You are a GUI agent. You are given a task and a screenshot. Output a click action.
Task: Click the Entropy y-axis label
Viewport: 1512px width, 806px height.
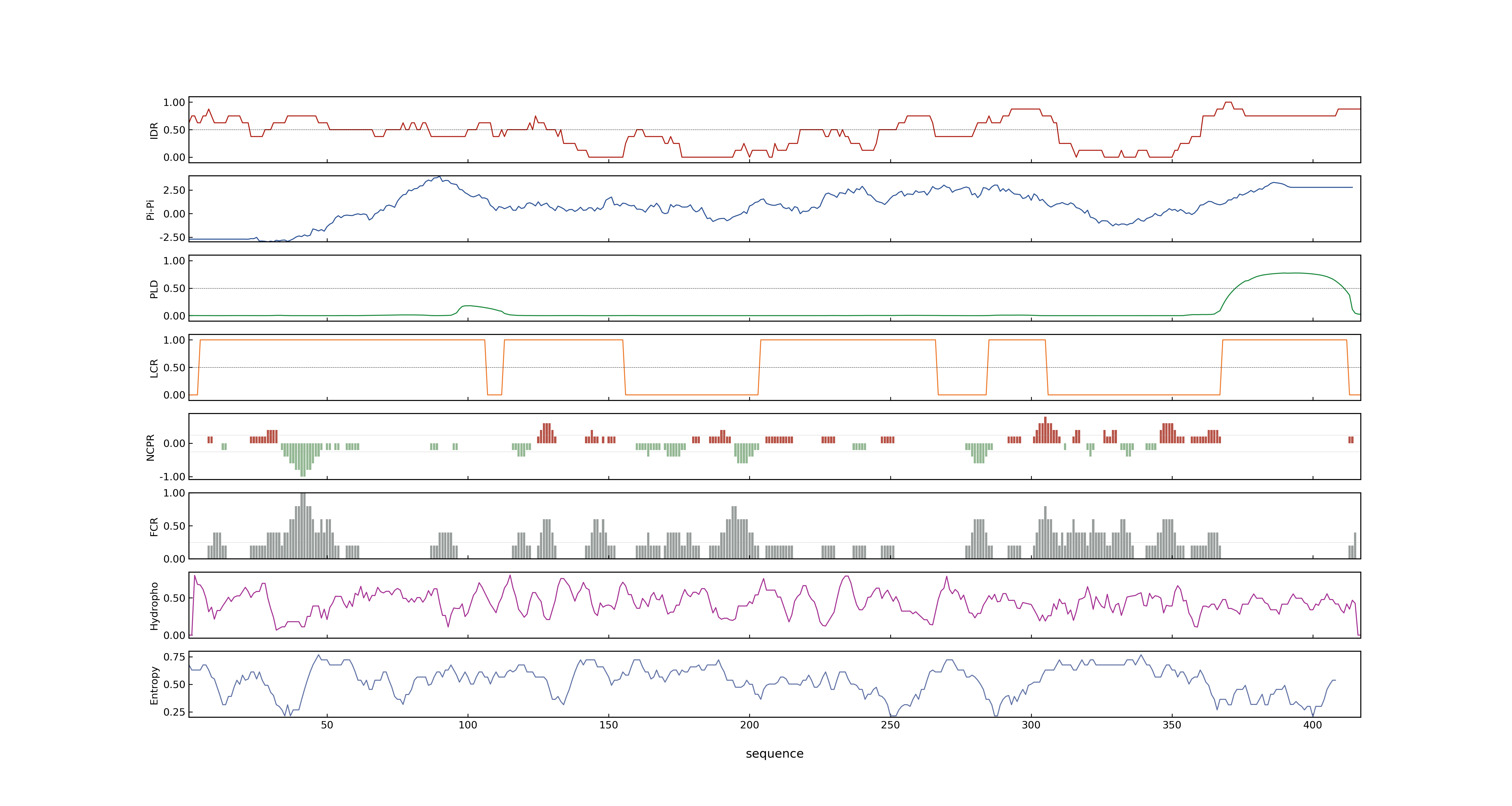click(x=154, y=685)
